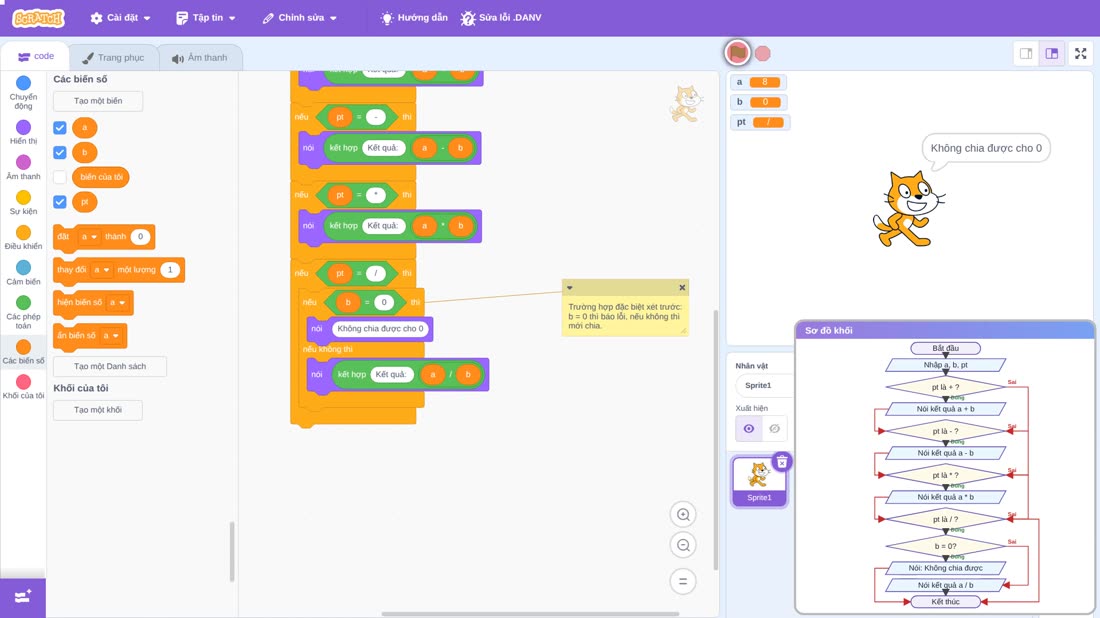Open the Cài đặt dropdown menu
The image size is (1100, 618).
click(120, 18)
